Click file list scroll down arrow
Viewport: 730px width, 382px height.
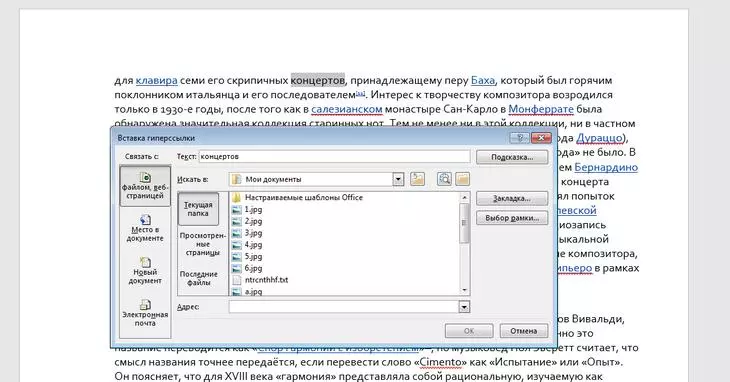point(464,290)
